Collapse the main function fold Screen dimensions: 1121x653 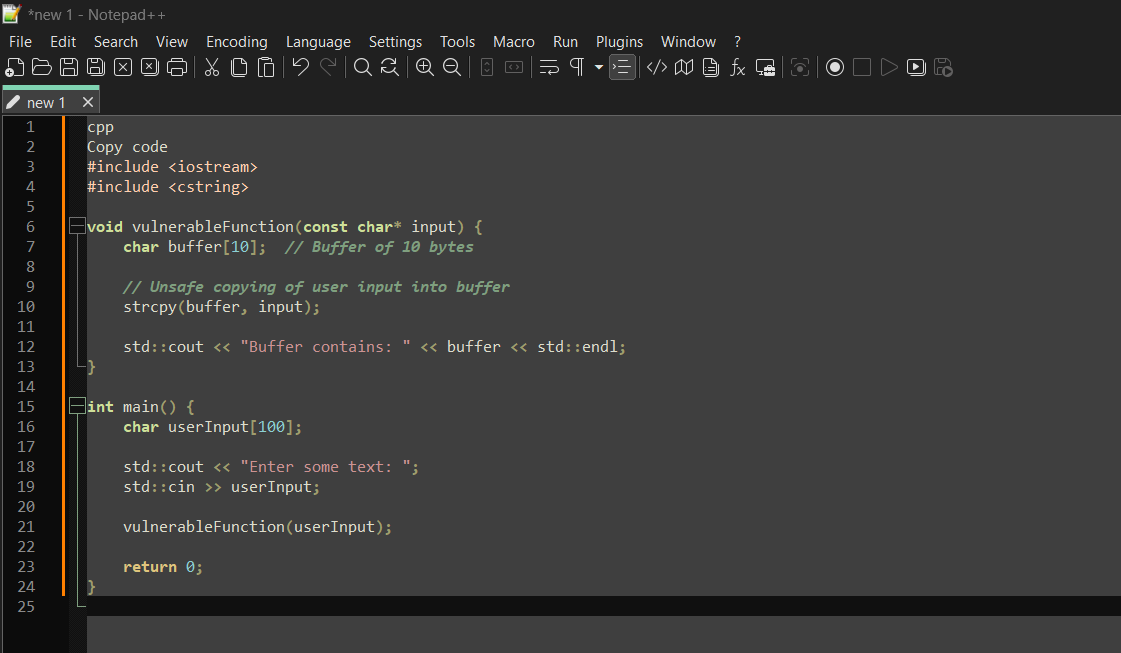click(x=77, y=406)
